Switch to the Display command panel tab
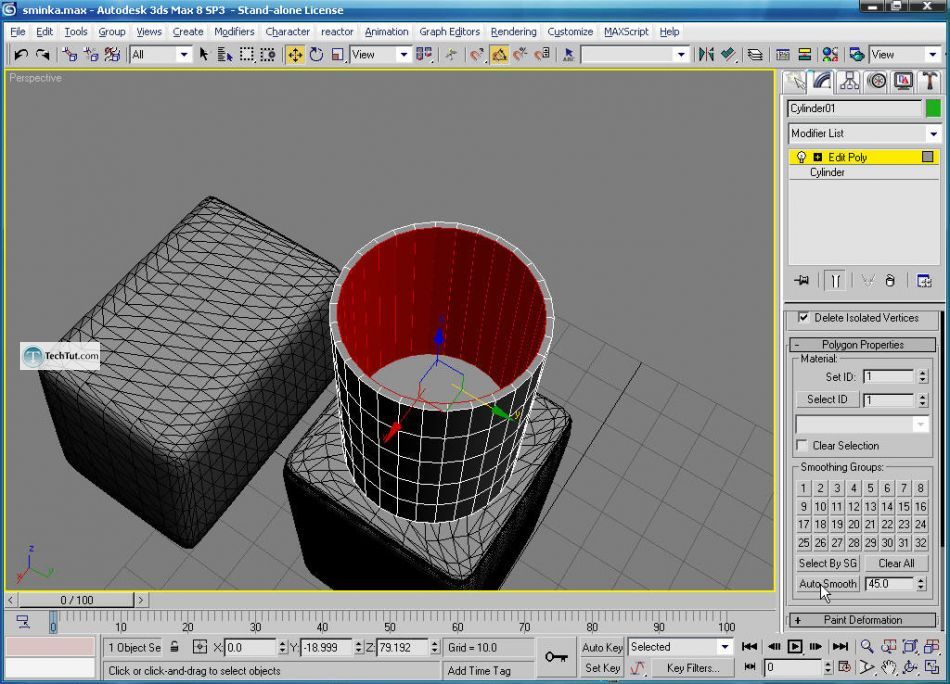The height and width of the screenshot is (684, 950). tap(903, 81)
